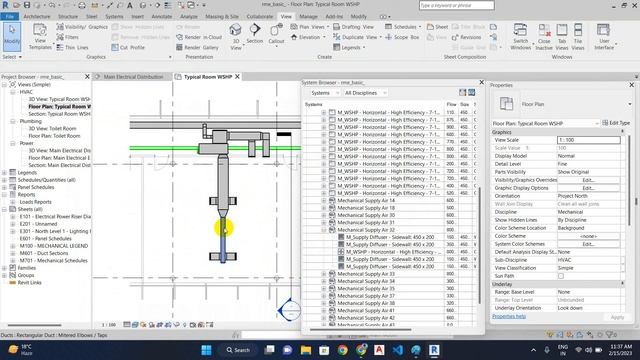The height and width of the screenshot is (360, 640).
Task: Expand the Families node in Project Browser
Action: (4, 268)
